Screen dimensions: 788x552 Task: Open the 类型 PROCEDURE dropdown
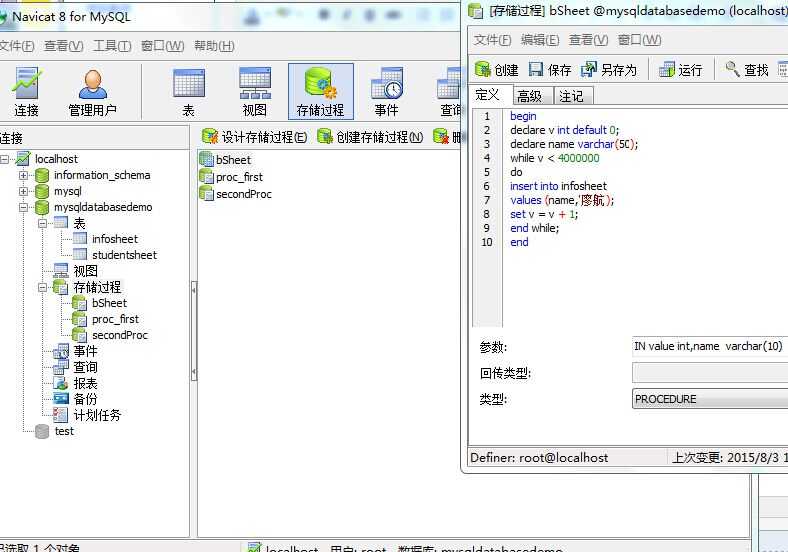click(x=710, y=399)
